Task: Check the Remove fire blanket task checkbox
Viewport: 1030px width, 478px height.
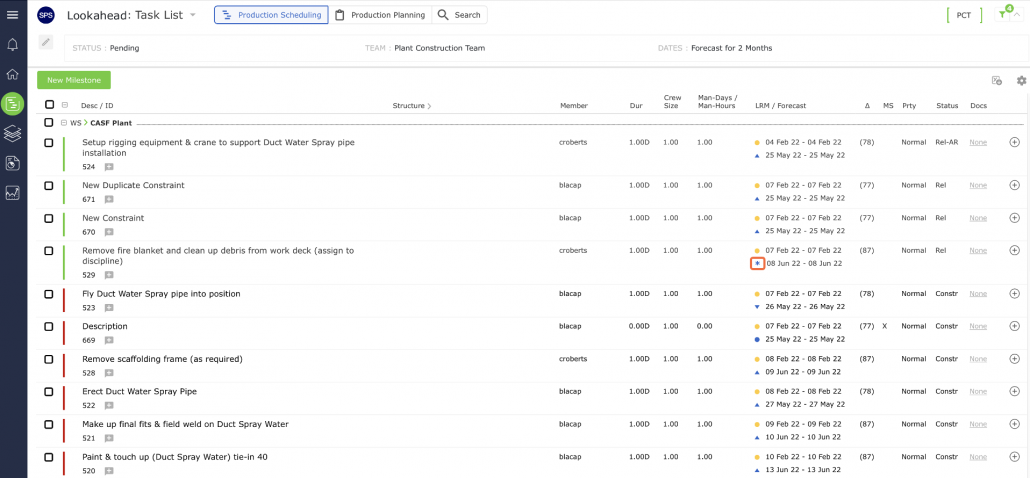Action: [49, 251]
